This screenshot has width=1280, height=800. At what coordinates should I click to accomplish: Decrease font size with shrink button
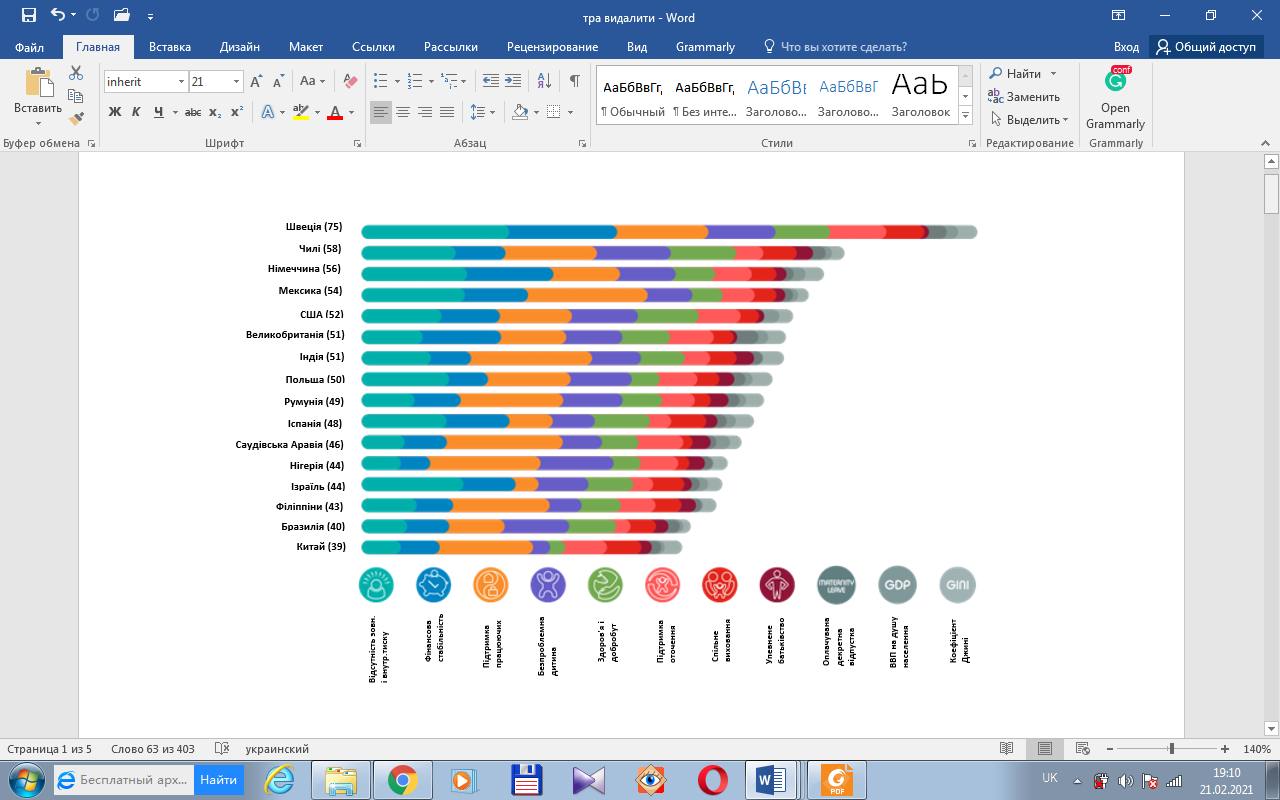[277, 82]
